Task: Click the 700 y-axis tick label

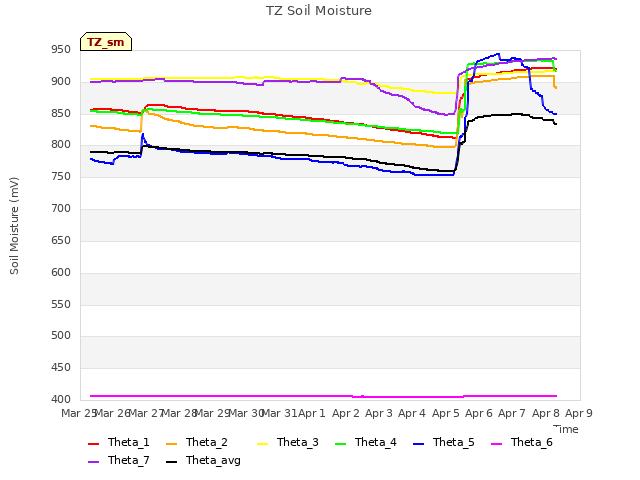Action: coord(61,209)
